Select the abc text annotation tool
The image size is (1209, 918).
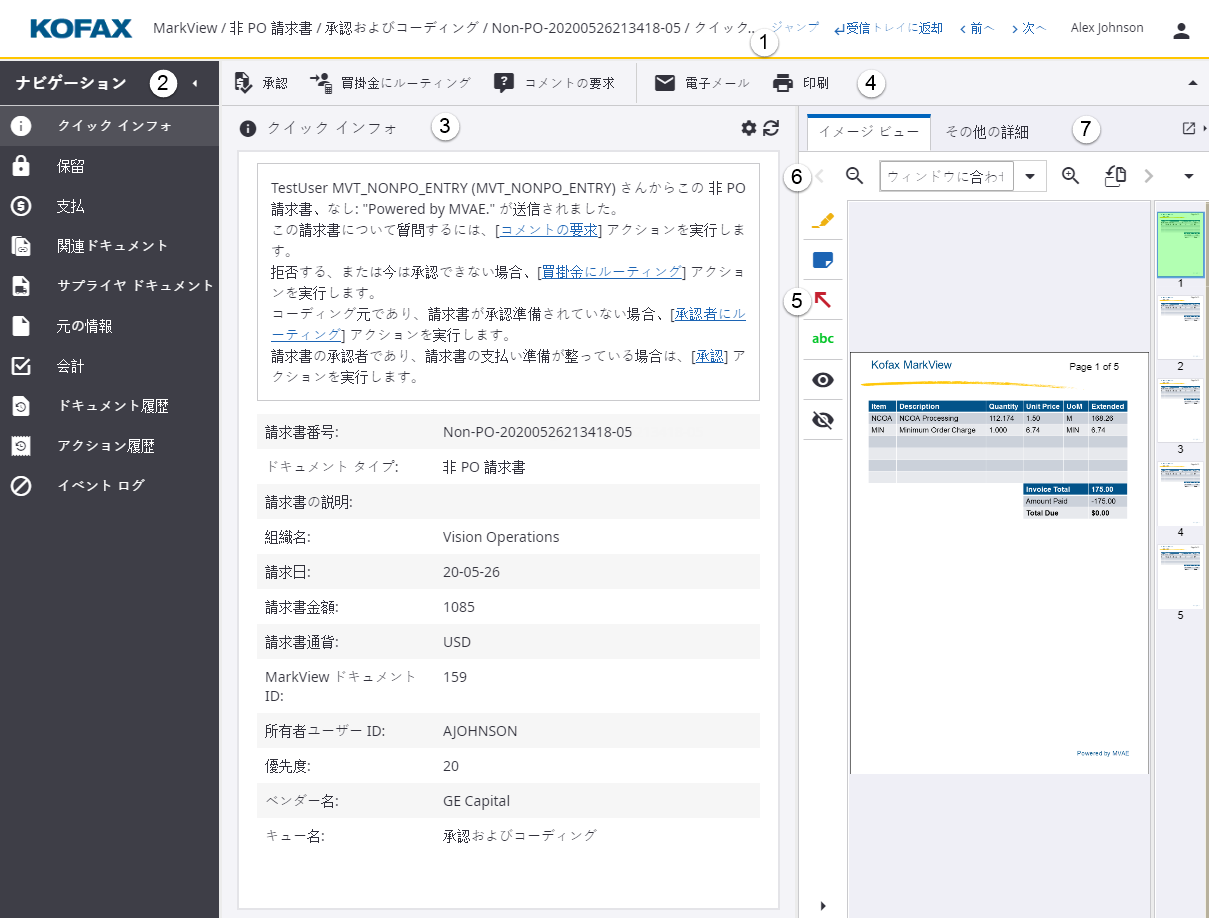point(822,338)
